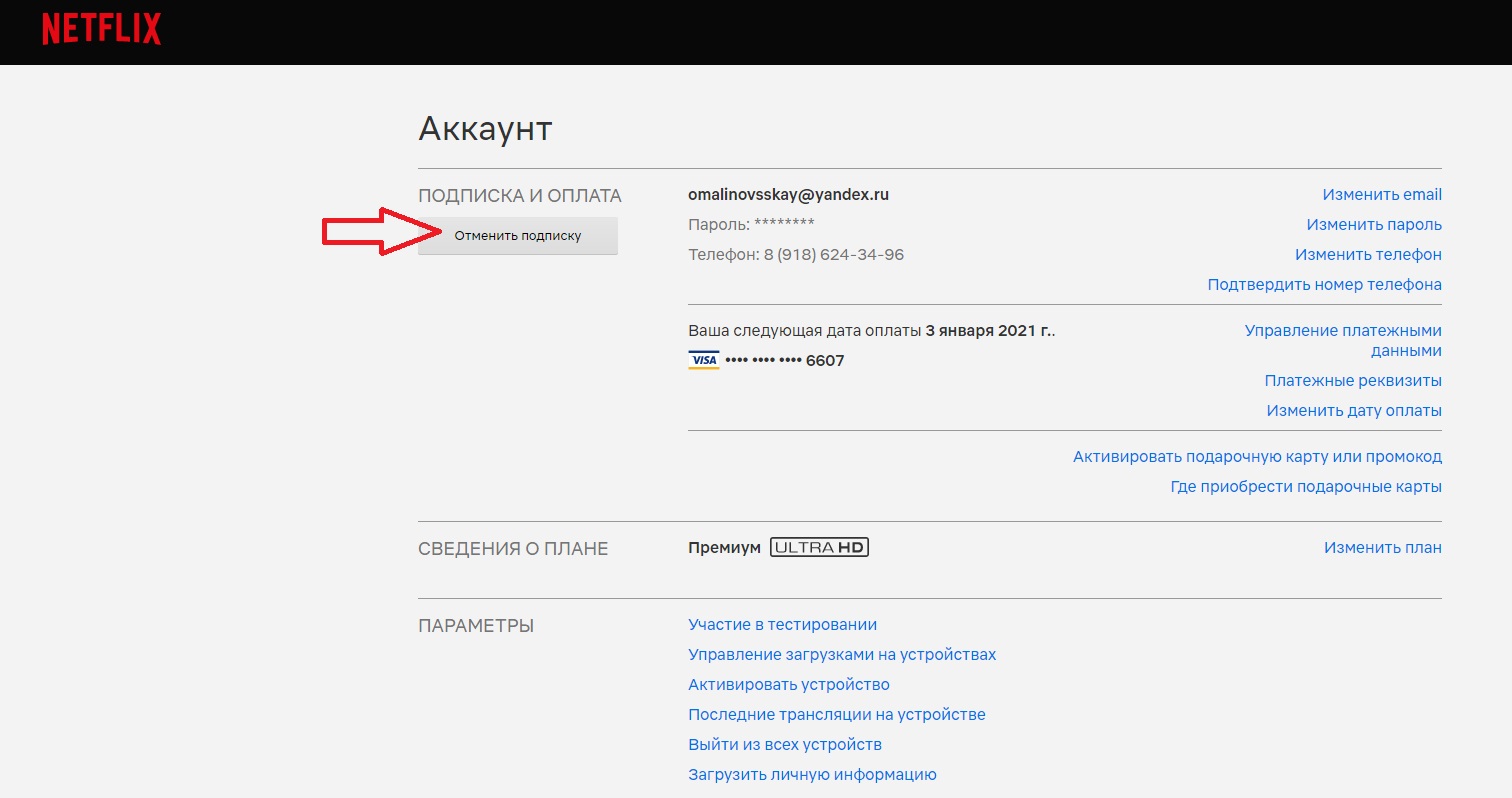Open Участие в тестировании link
The height and width of the screenshot is (798, 1512).
tap(782, 625)
